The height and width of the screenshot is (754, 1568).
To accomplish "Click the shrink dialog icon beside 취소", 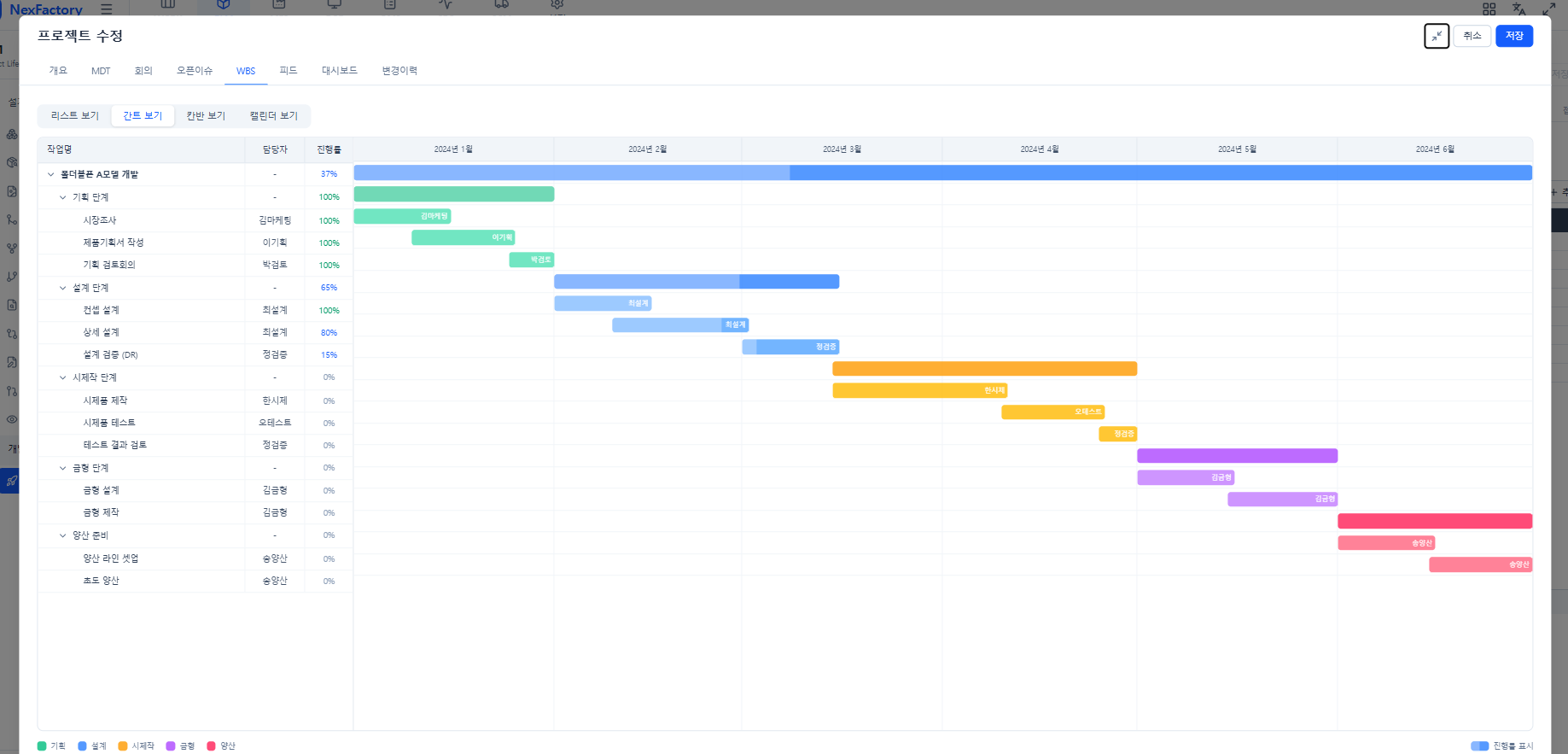I will coord(1437,36).
